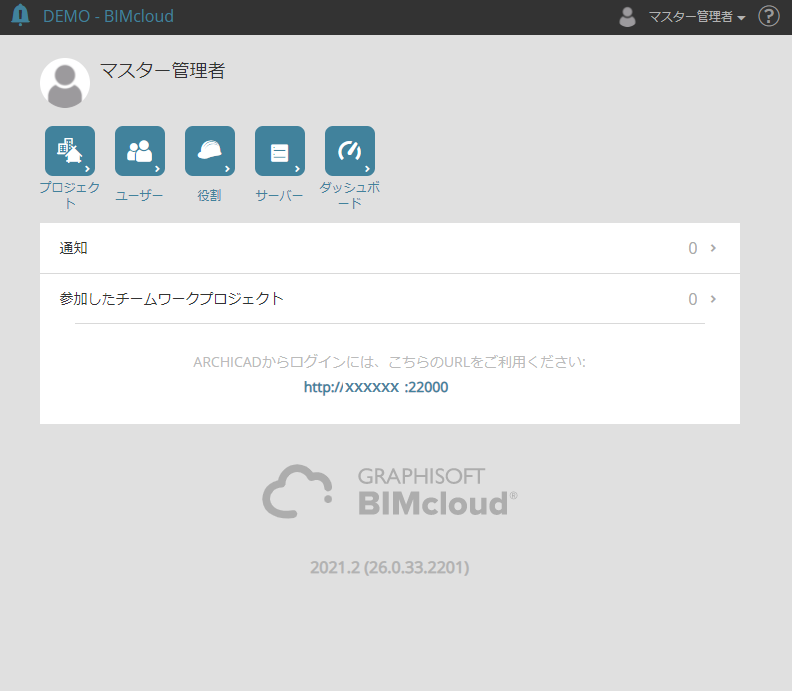
Task: Click the 役割 text label
Action: click(210, 195)
